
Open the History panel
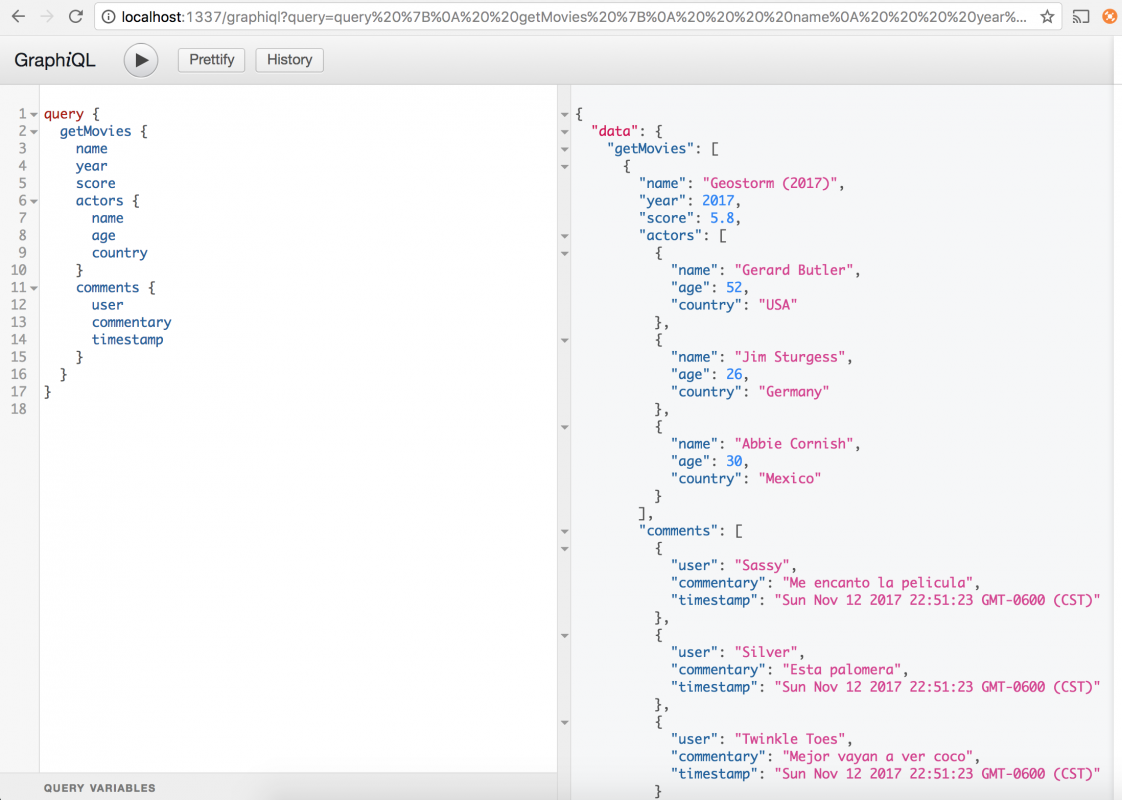click(289, 60)
